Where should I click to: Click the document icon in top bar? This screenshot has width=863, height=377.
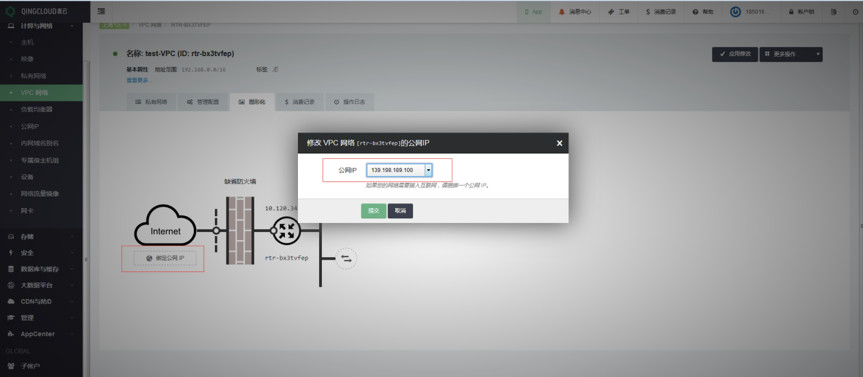(x=833, y=12)
